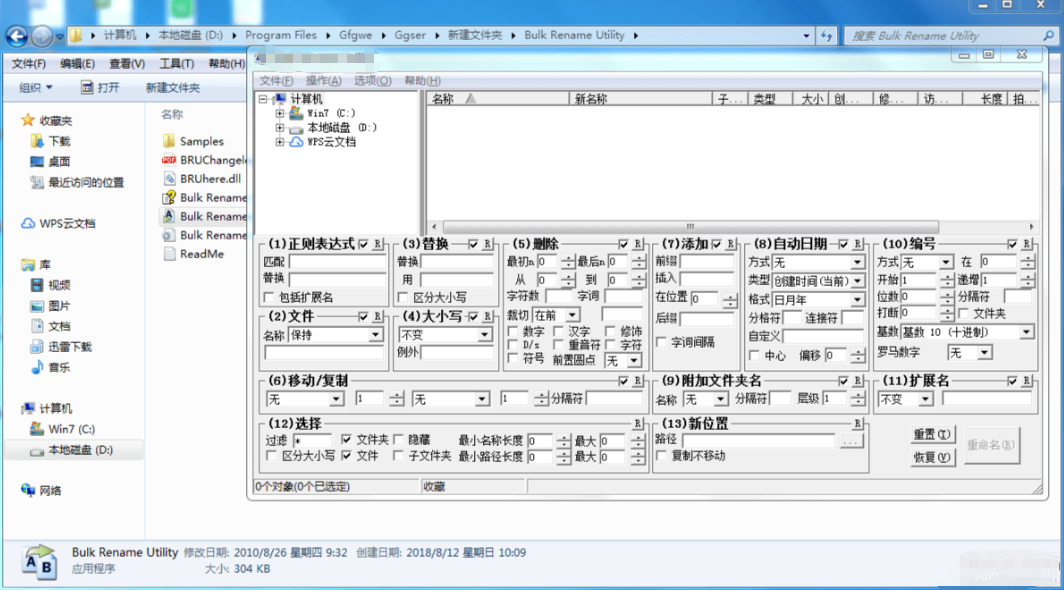Click reset R icon of (13)新位置 panel
This screenshot has height=590, width=1064.
858,423
